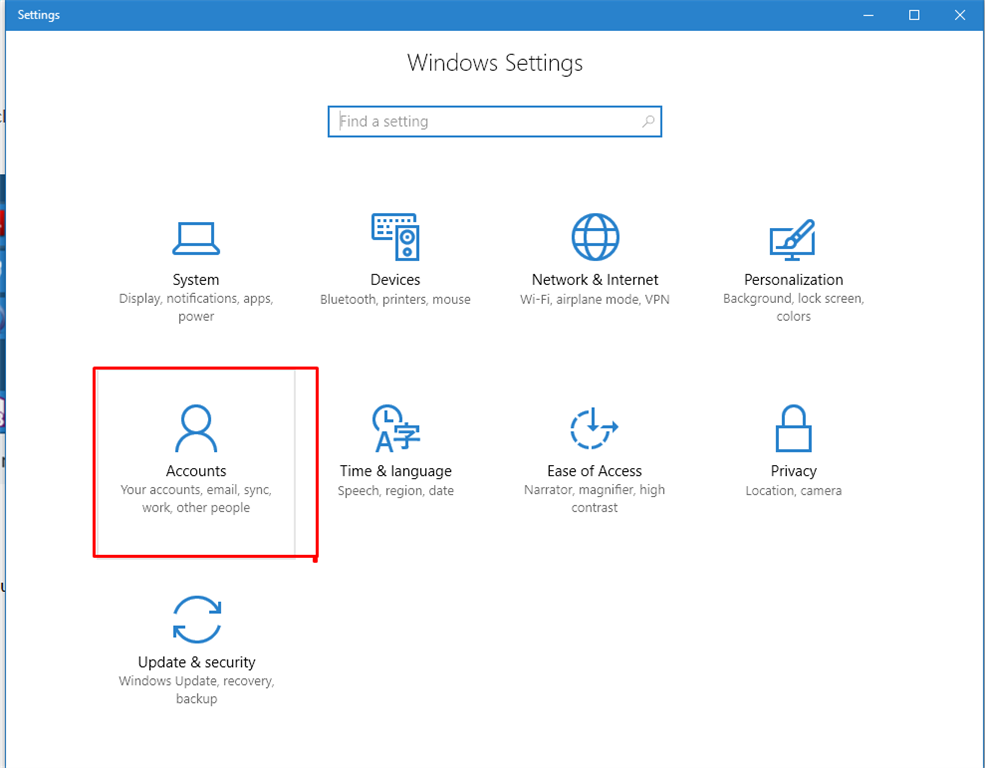Click the Time & language label
985x768 pixels.
pos(396,471)
